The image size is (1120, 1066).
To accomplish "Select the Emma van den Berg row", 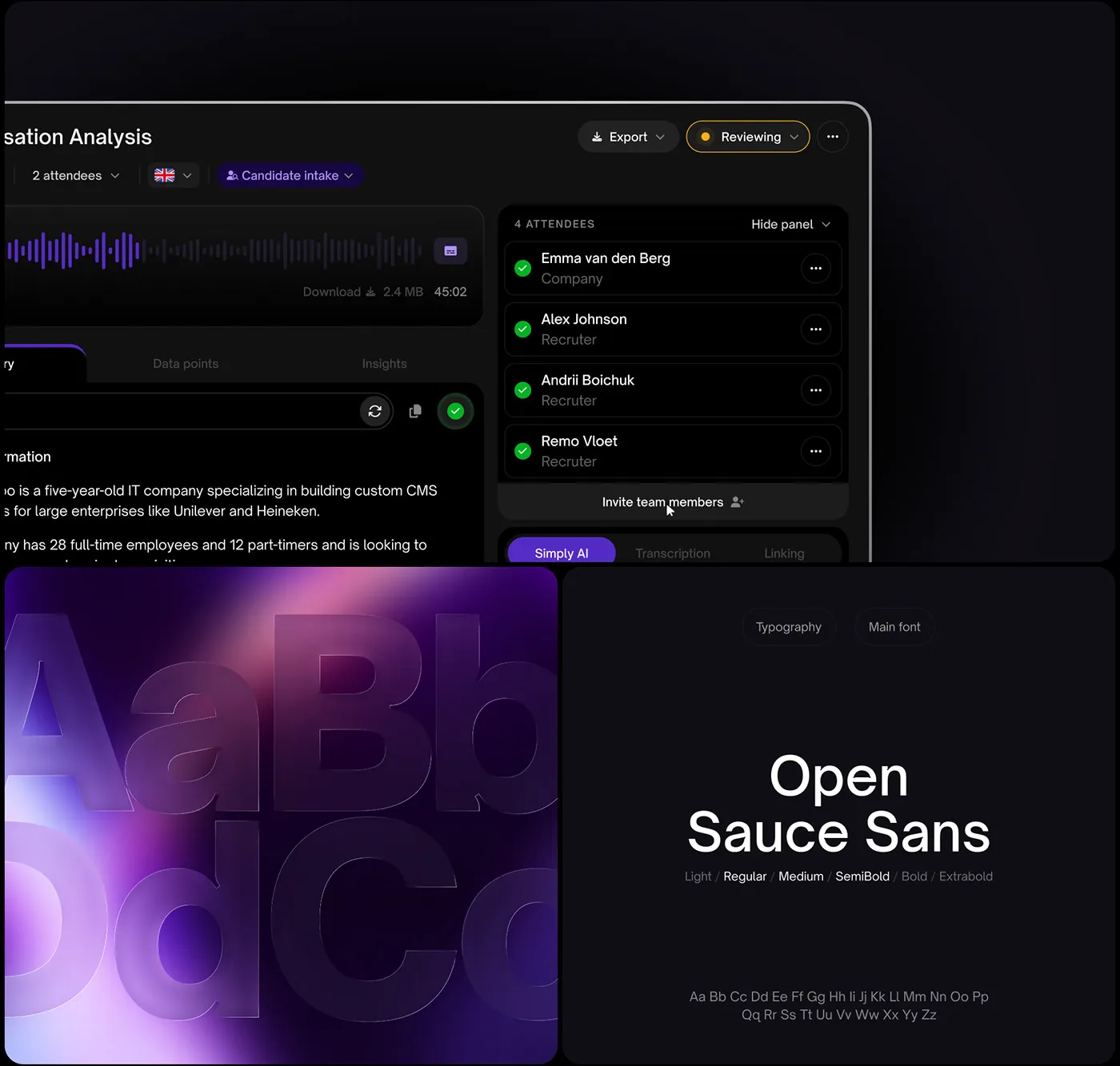I will coord(673,269).
